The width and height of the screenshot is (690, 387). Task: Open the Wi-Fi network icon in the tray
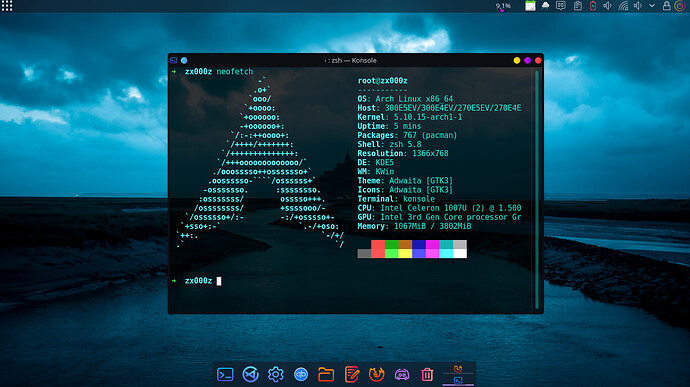point(623,6)
